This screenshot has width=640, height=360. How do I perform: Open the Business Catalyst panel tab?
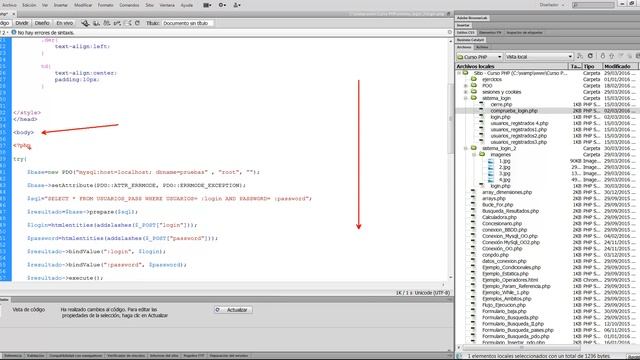470,40
